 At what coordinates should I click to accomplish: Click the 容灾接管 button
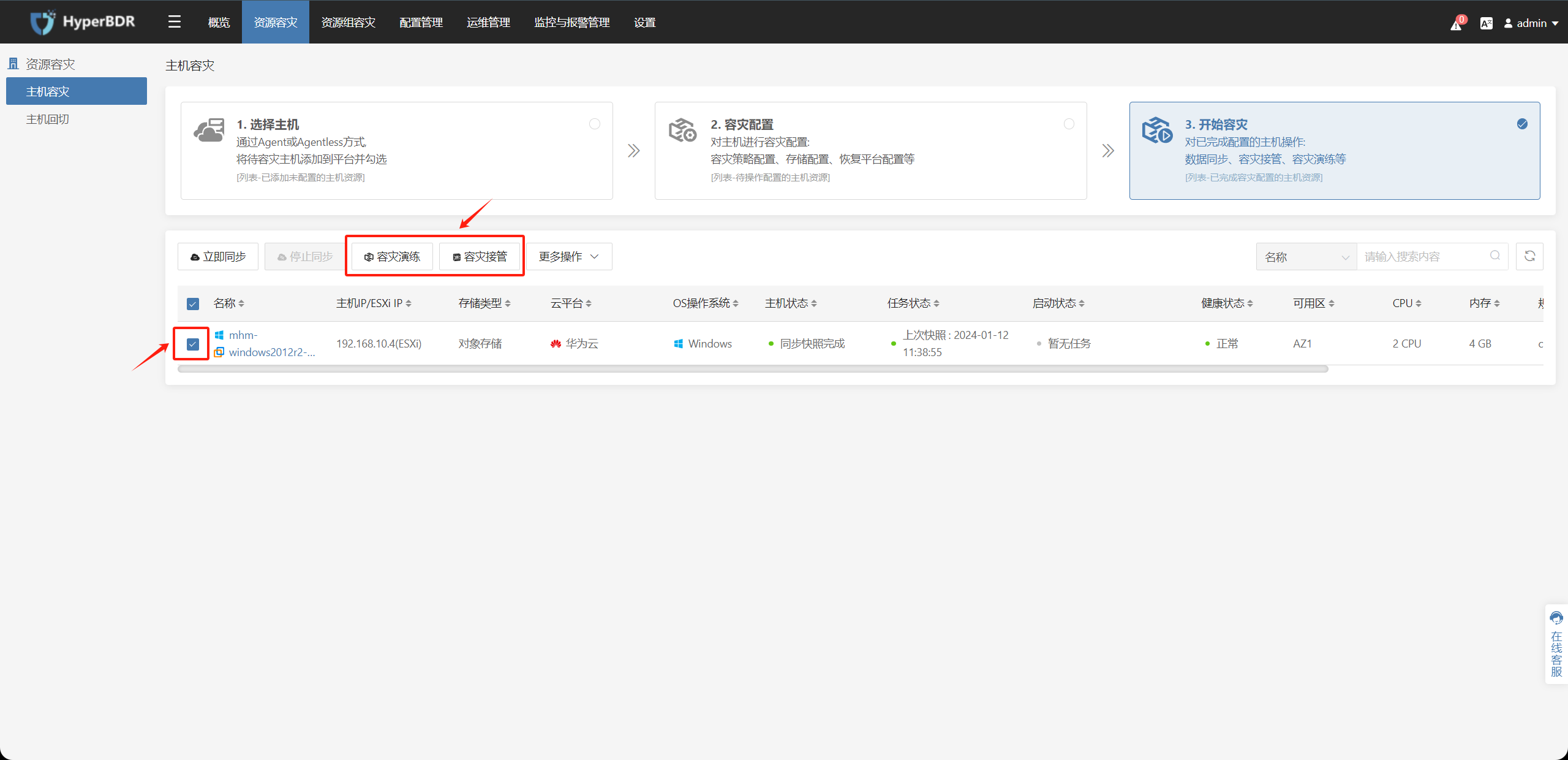coord(480,256)
